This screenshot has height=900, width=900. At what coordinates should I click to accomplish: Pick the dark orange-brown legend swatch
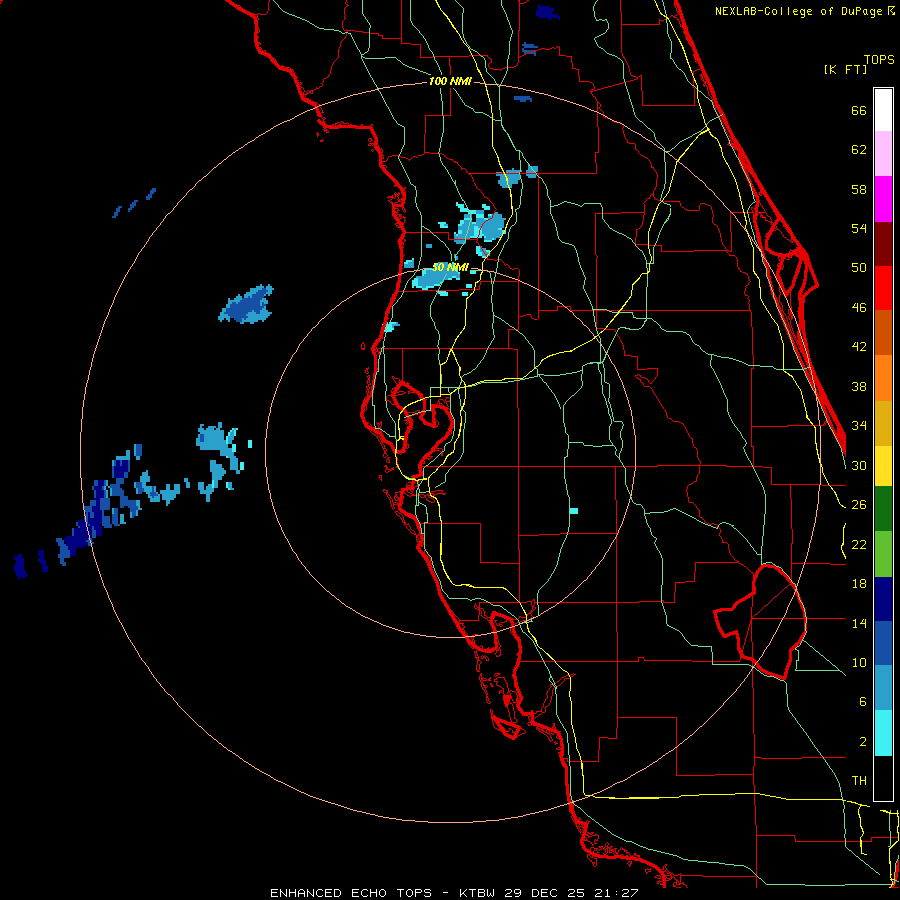pyautogui.click(x=883, y=333)
